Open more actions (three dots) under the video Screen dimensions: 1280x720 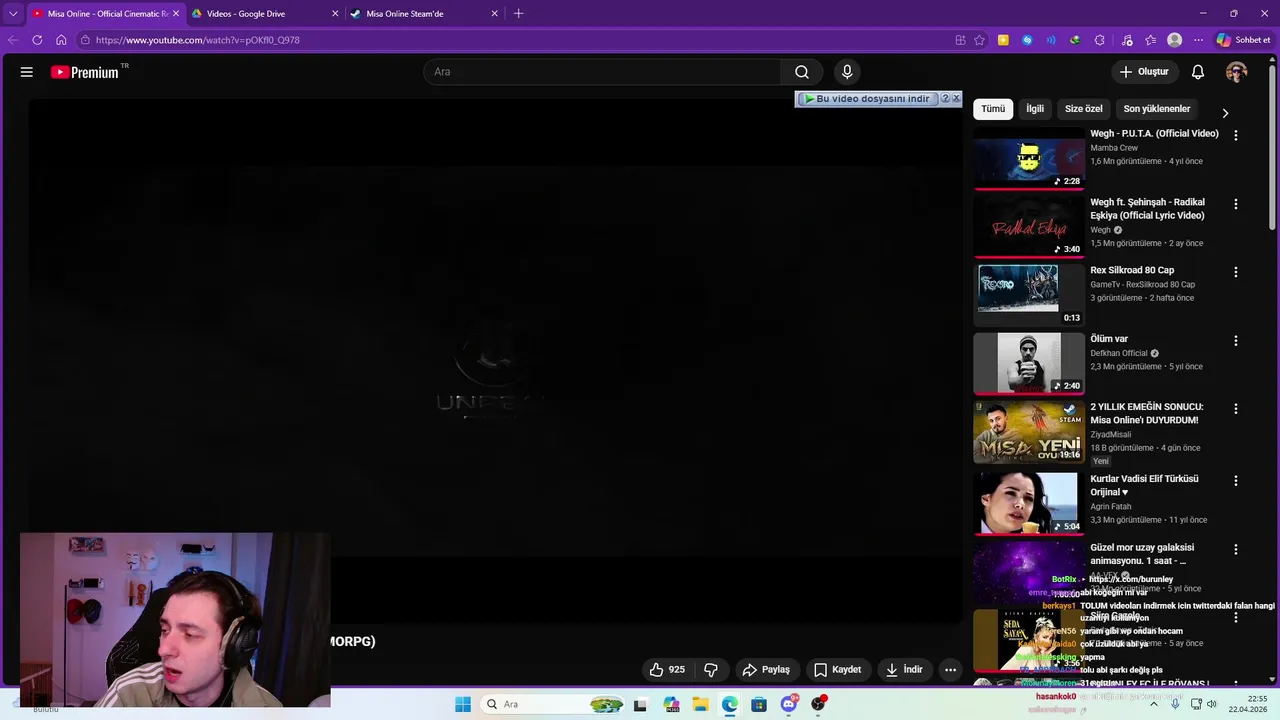coord(951,670)
